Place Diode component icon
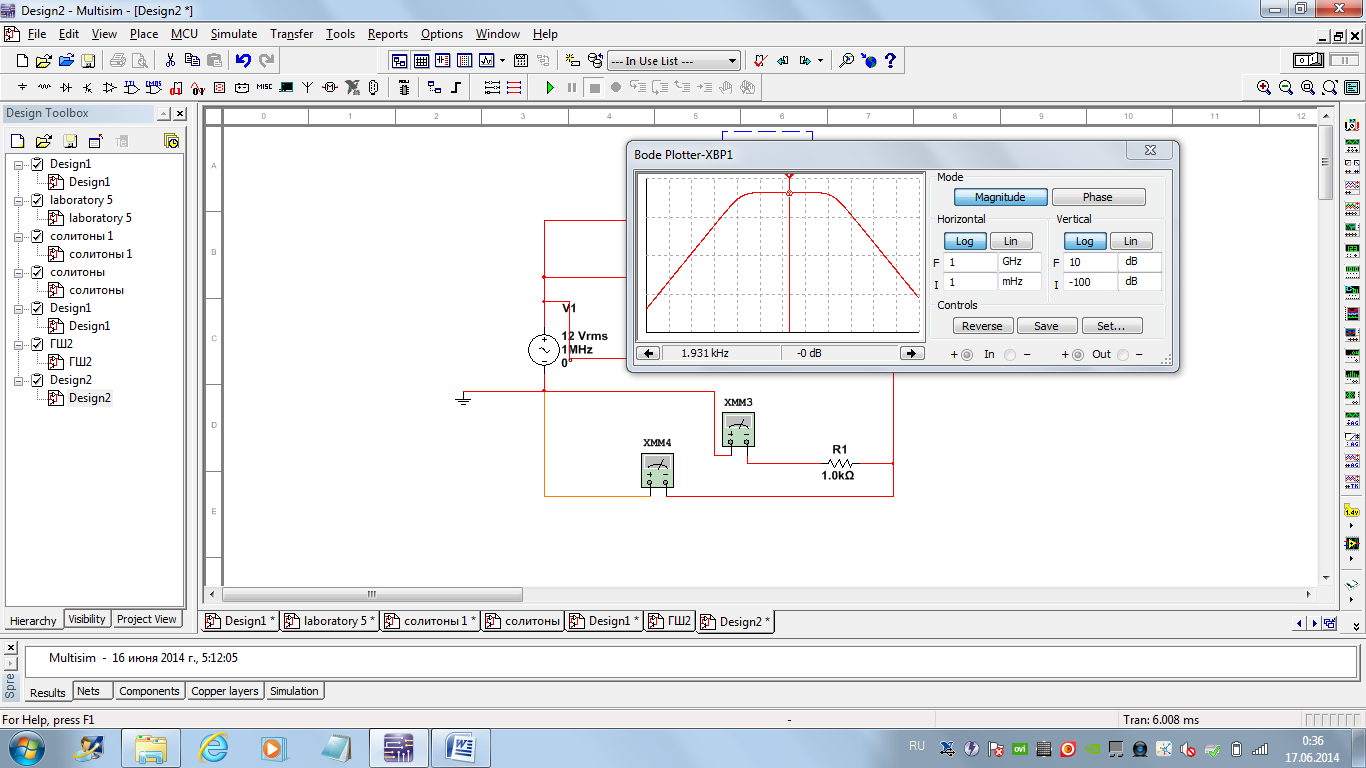The height and width of the screenshot is (768, 1366). coord(66,88)
